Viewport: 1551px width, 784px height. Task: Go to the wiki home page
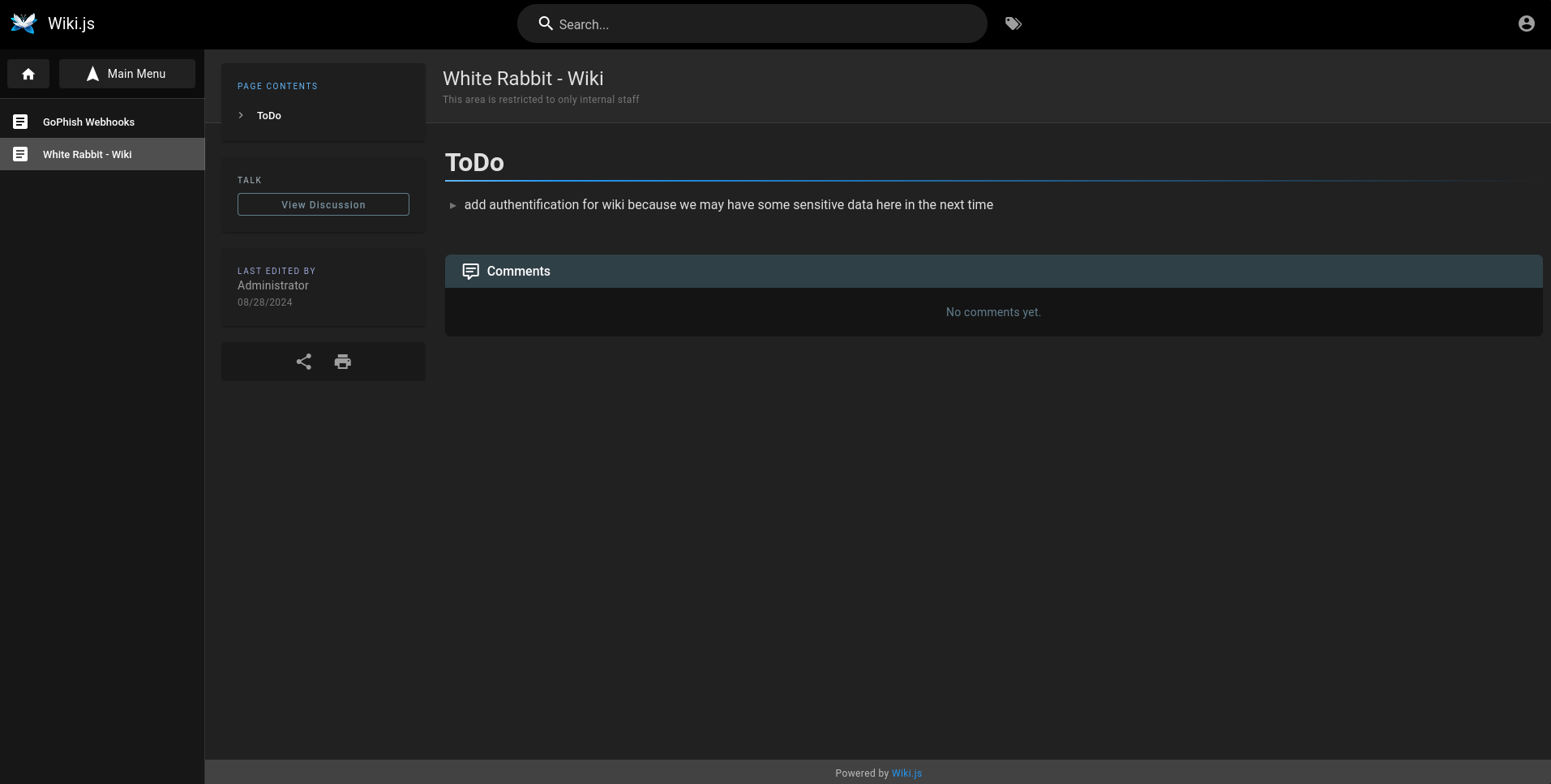[28, 74]
